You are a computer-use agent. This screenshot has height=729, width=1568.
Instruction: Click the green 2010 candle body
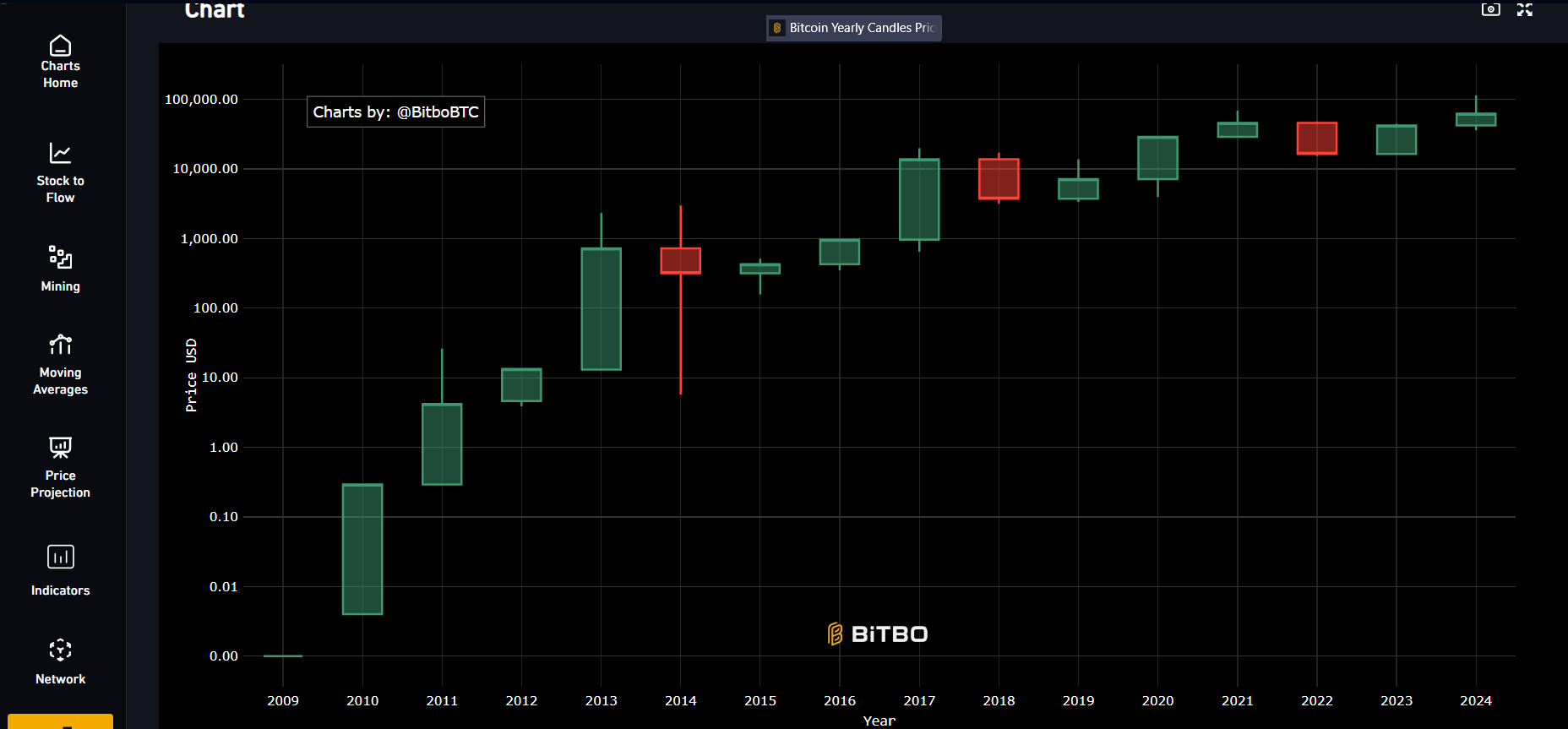[x=362, y=549]
